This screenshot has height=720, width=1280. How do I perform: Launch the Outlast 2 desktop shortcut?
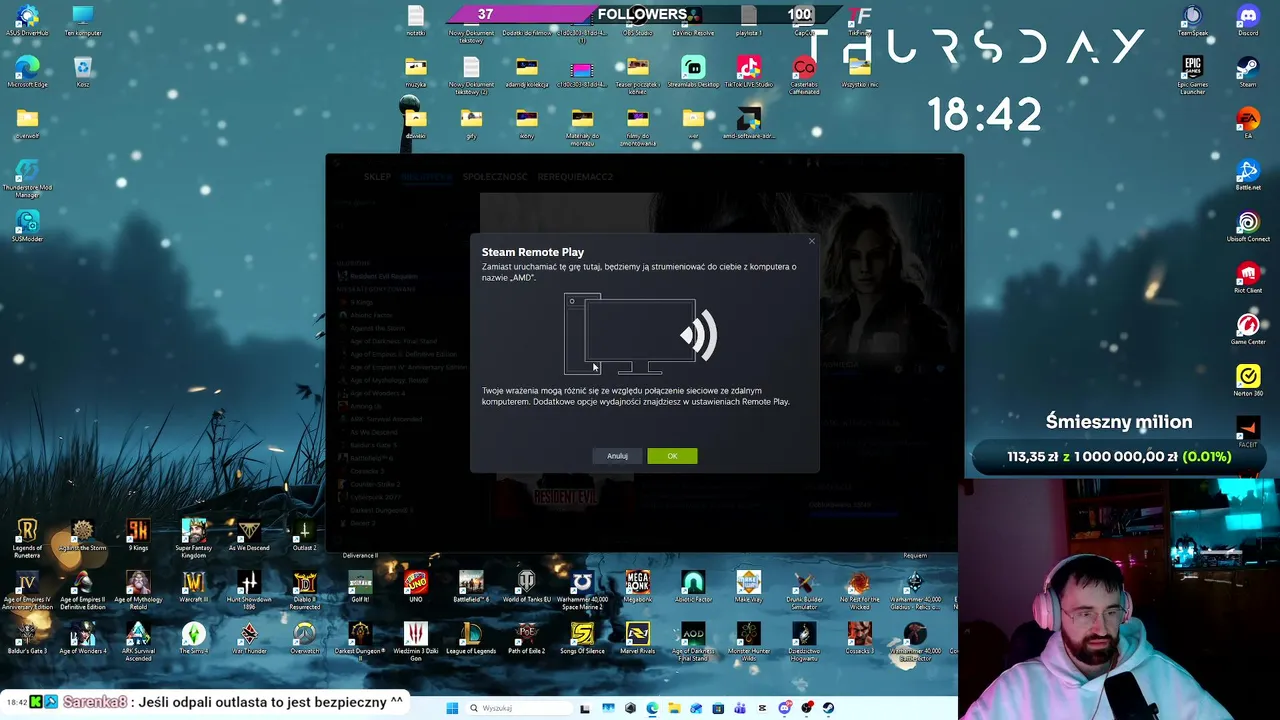304,535
